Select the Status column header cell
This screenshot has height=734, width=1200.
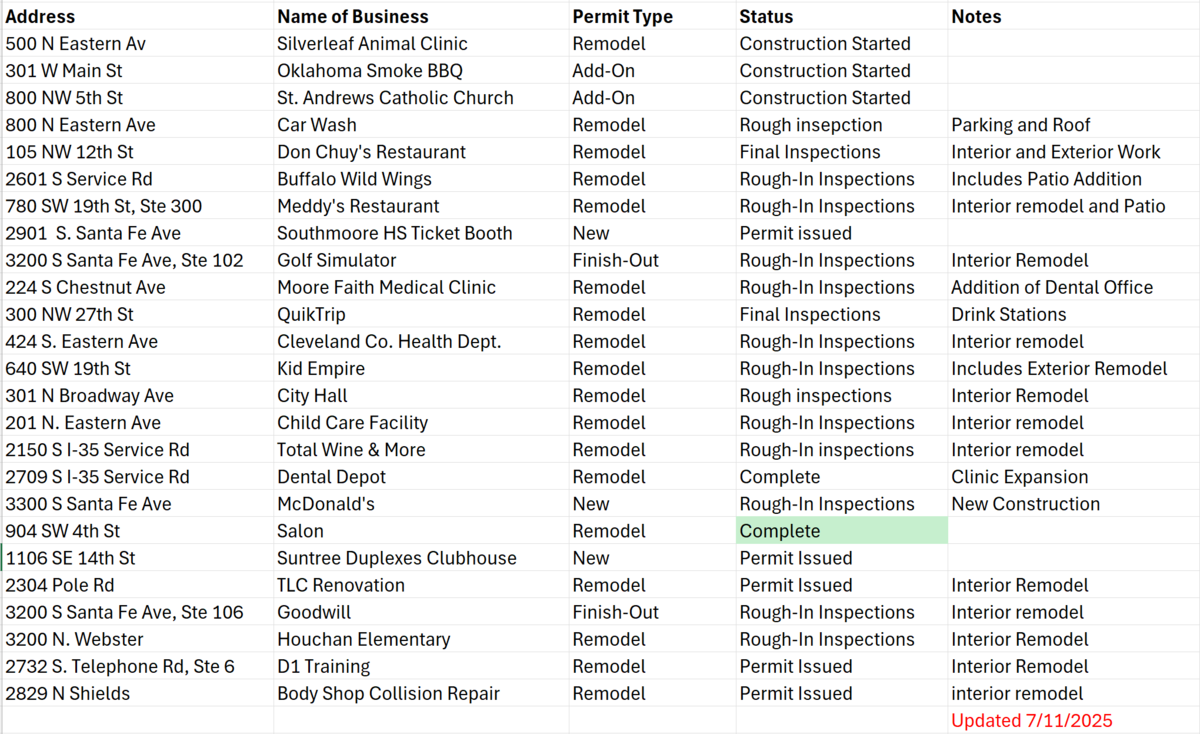tap(842, 16)
